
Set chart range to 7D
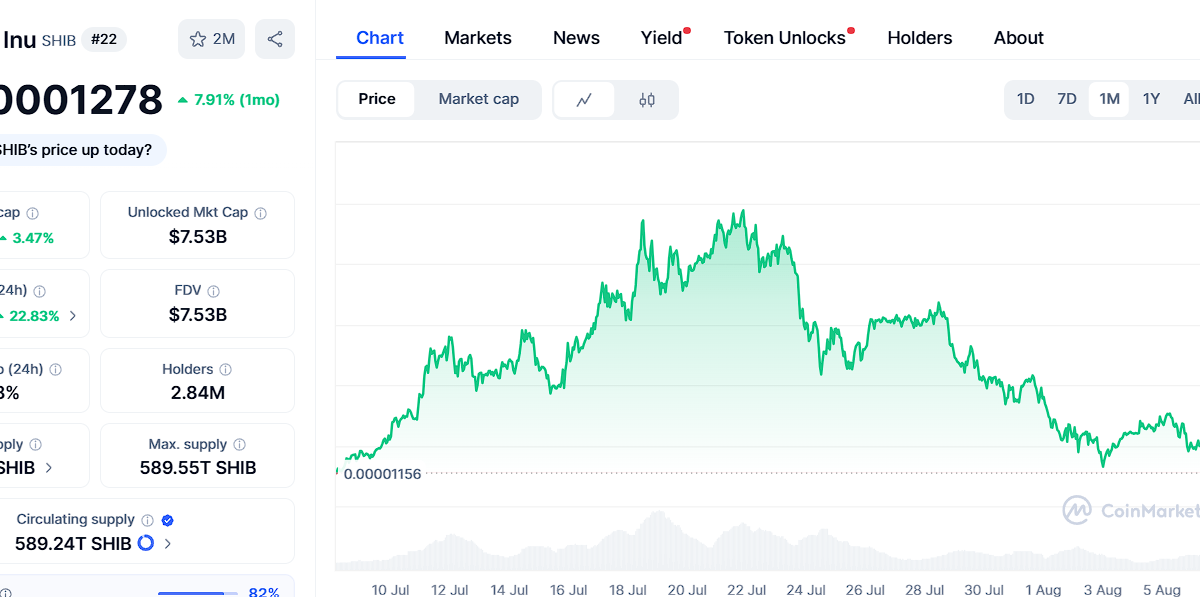pos(1067,99)
